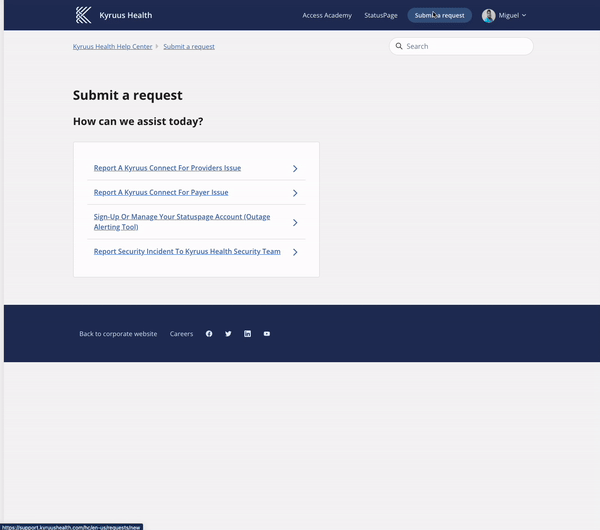Viewport: 600px width, 530px height.
Task: Click the Submit a request nav button
Action: coord(439,15)
